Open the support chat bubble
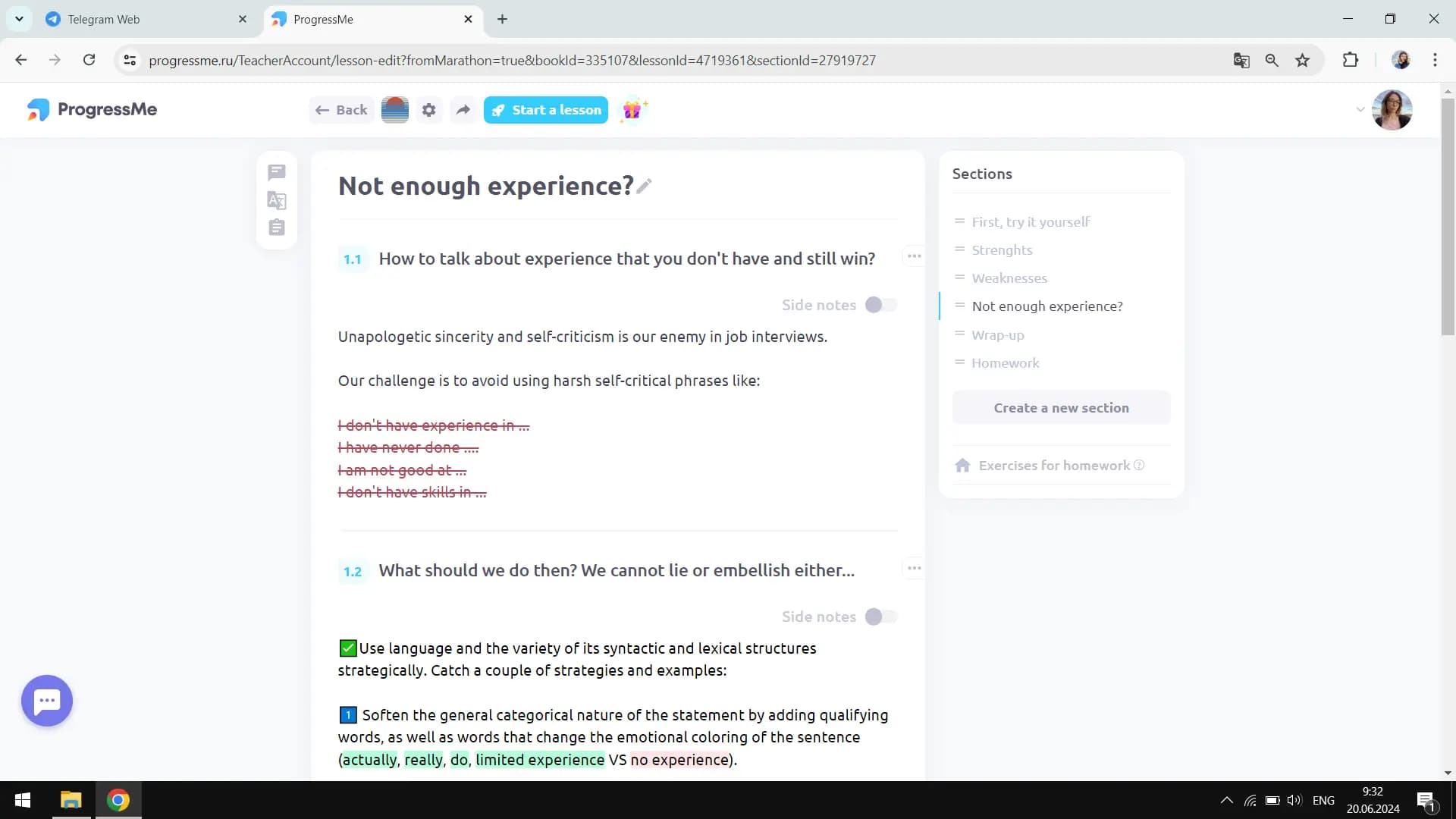The image size is (1456, 819). [x=47, y=701]
